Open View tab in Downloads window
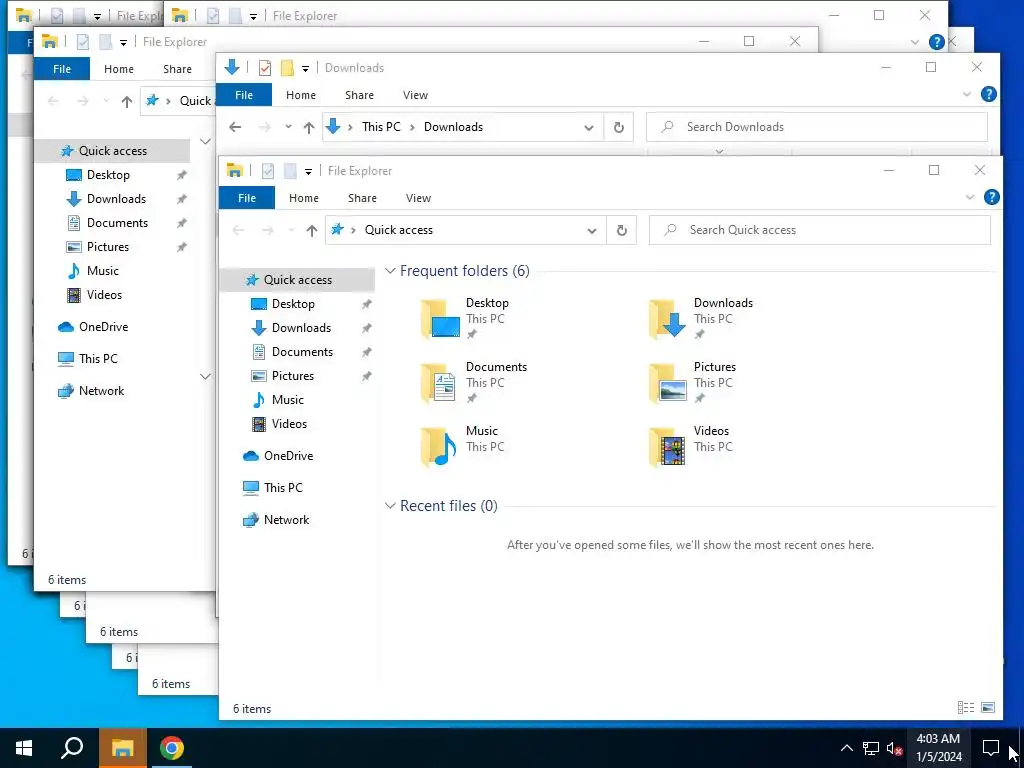The height and width of the screenshot is (768, 1024). click(x=415, y=95)
